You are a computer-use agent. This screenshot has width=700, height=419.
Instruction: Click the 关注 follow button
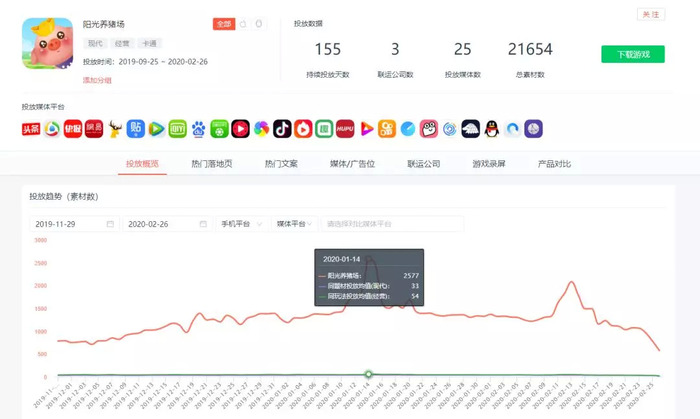(651, 15)
